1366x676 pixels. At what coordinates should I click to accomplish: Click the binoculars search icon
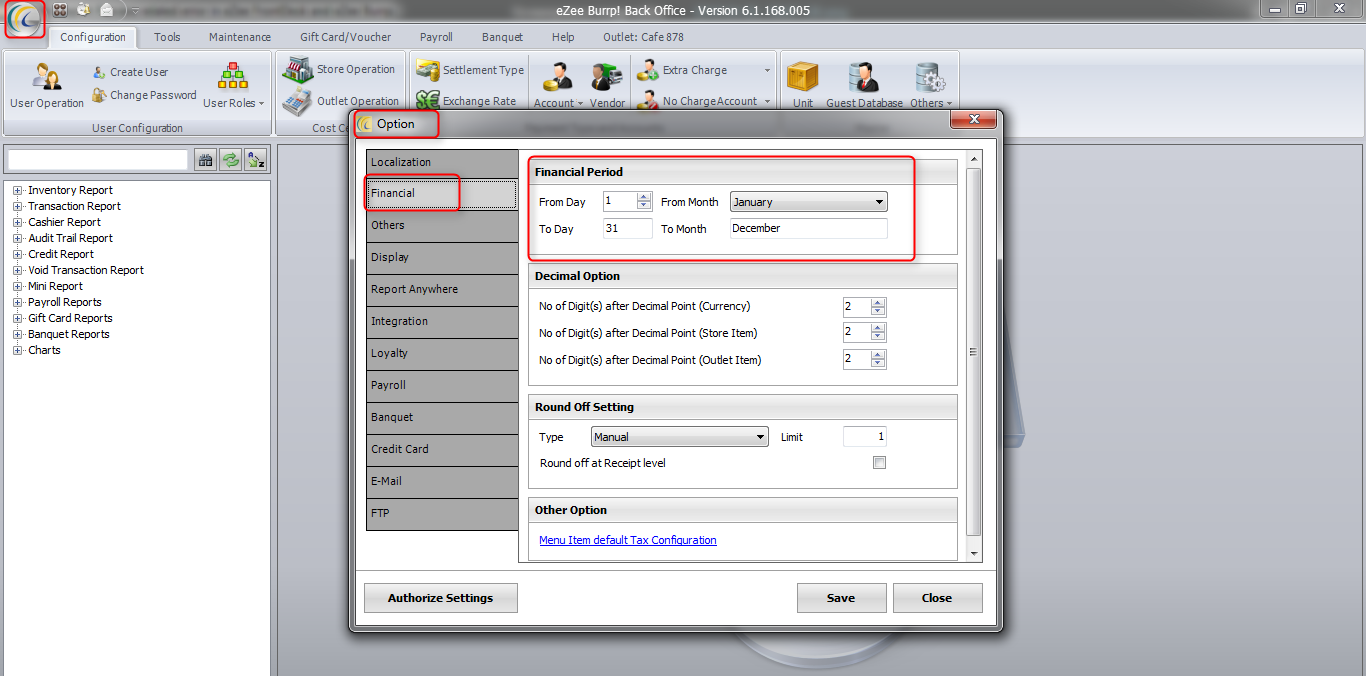click(205, 160)
